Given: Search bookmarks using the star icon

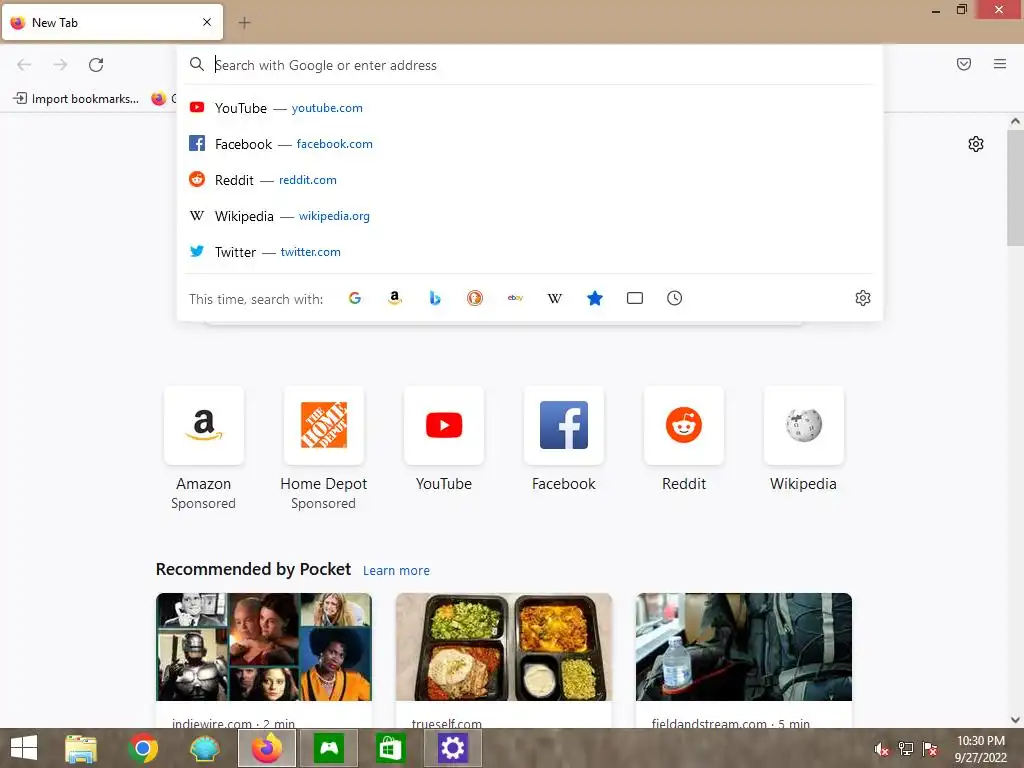Looking at the screenshot, I should pos(595,298).
